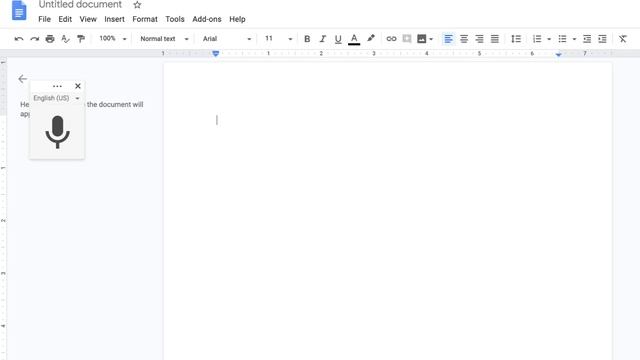The width and height of the screenshot is (640, 360).
Task: Open the Arial font dropdown
Action: (x=227, y=39)
